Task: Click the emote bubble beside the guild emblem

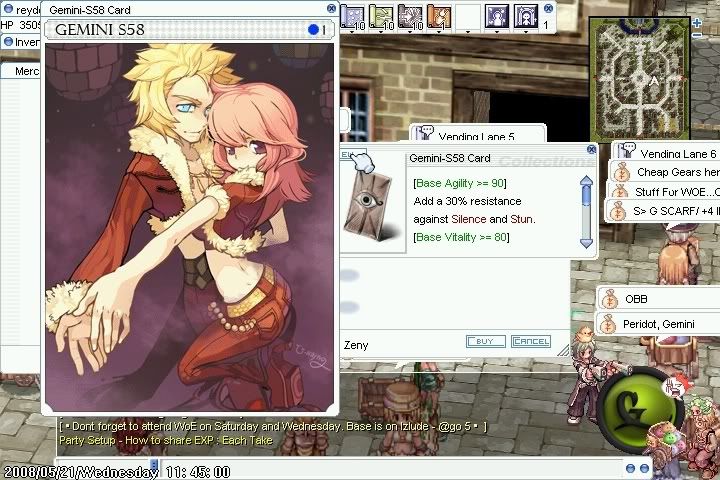Action: pyautogui.click(x=675, y=387)
